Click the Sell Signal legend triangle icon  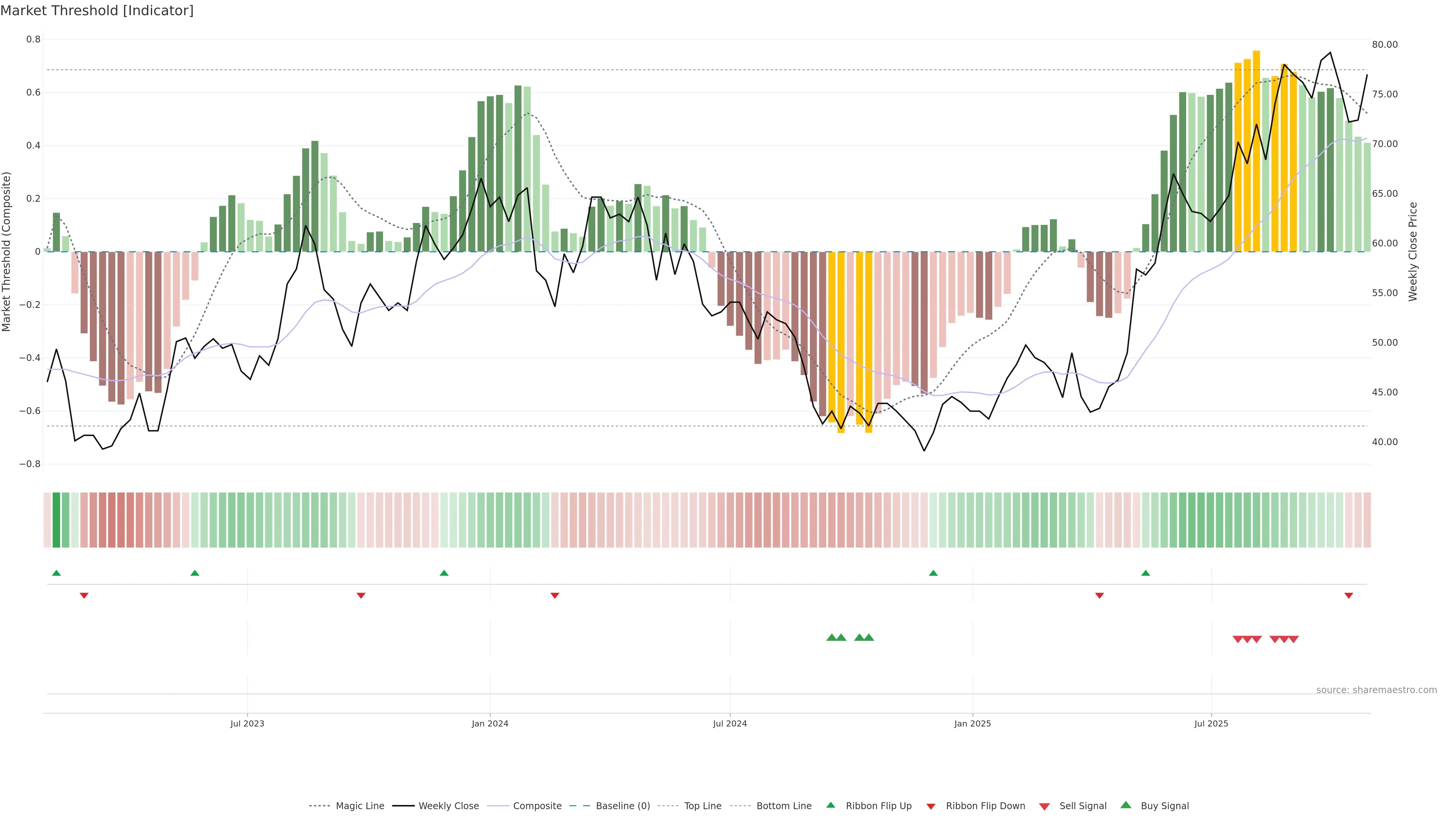coord(1044,806)
